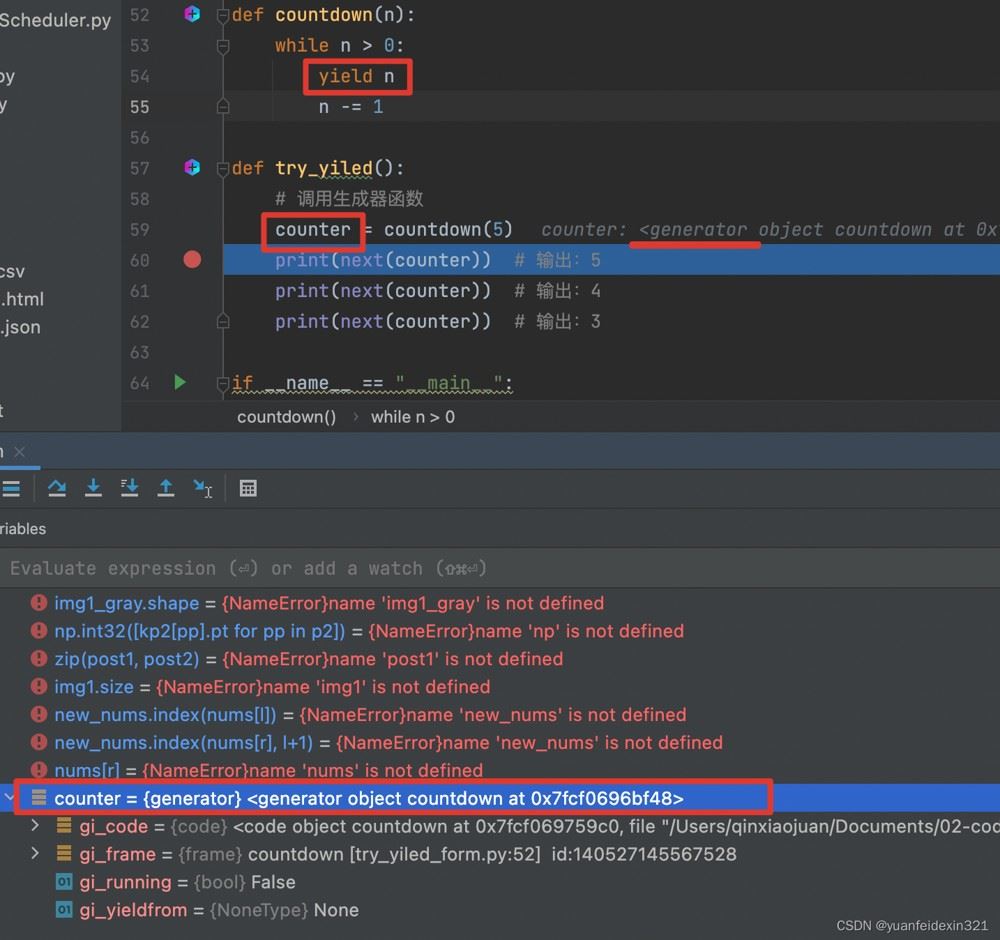Viewport: 1000px width, 940px height.
Task: Click the Step Into debugger button
Action: 93,488
